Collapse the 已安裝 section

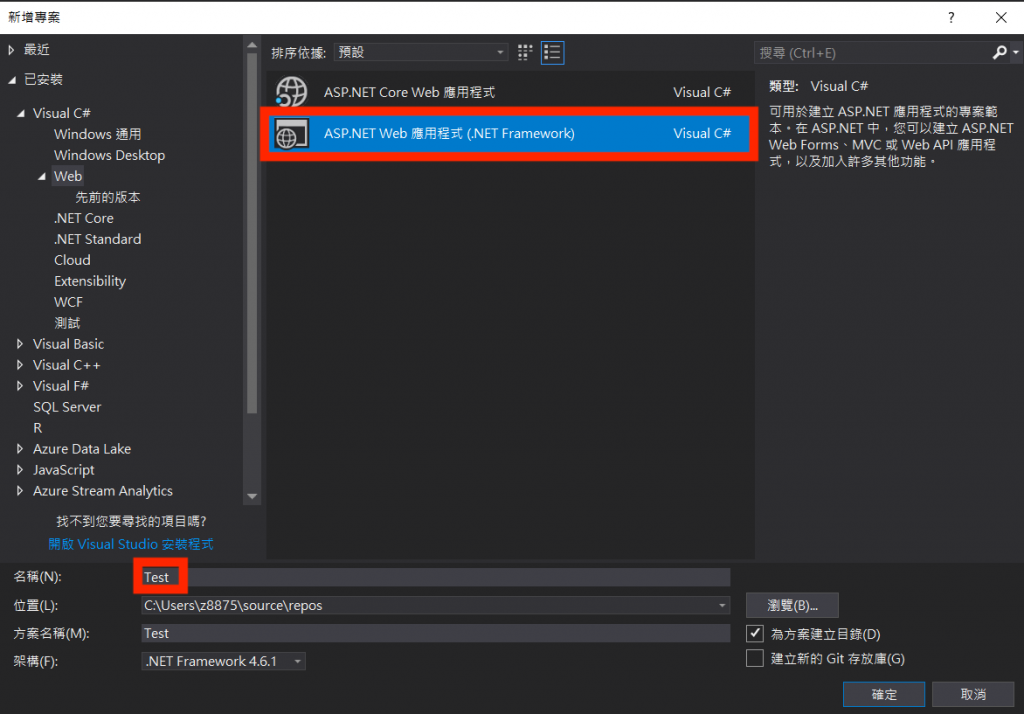12,80
